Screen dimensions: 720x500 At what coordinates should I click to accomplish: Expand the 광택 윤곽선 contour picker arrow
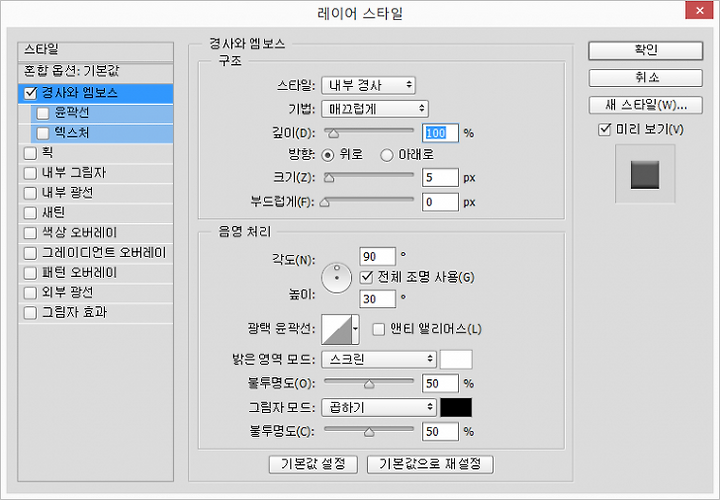click(355, 329)
